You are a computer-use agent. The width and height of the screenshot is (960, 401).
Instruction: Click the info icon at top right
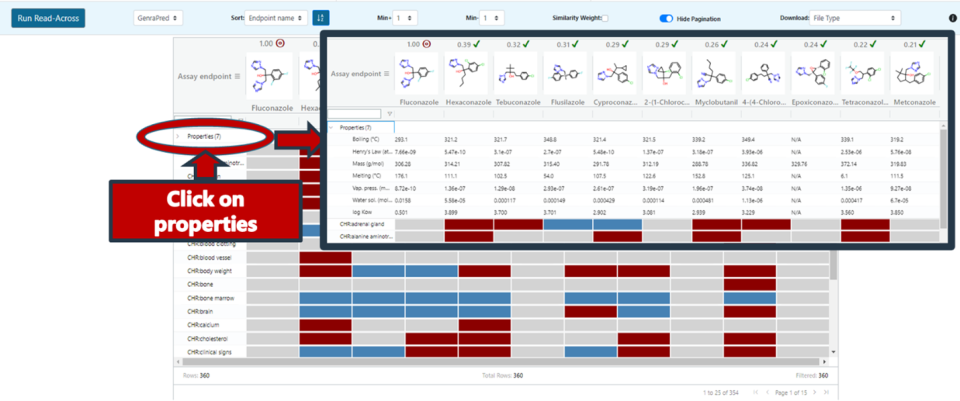click(953, 18)
